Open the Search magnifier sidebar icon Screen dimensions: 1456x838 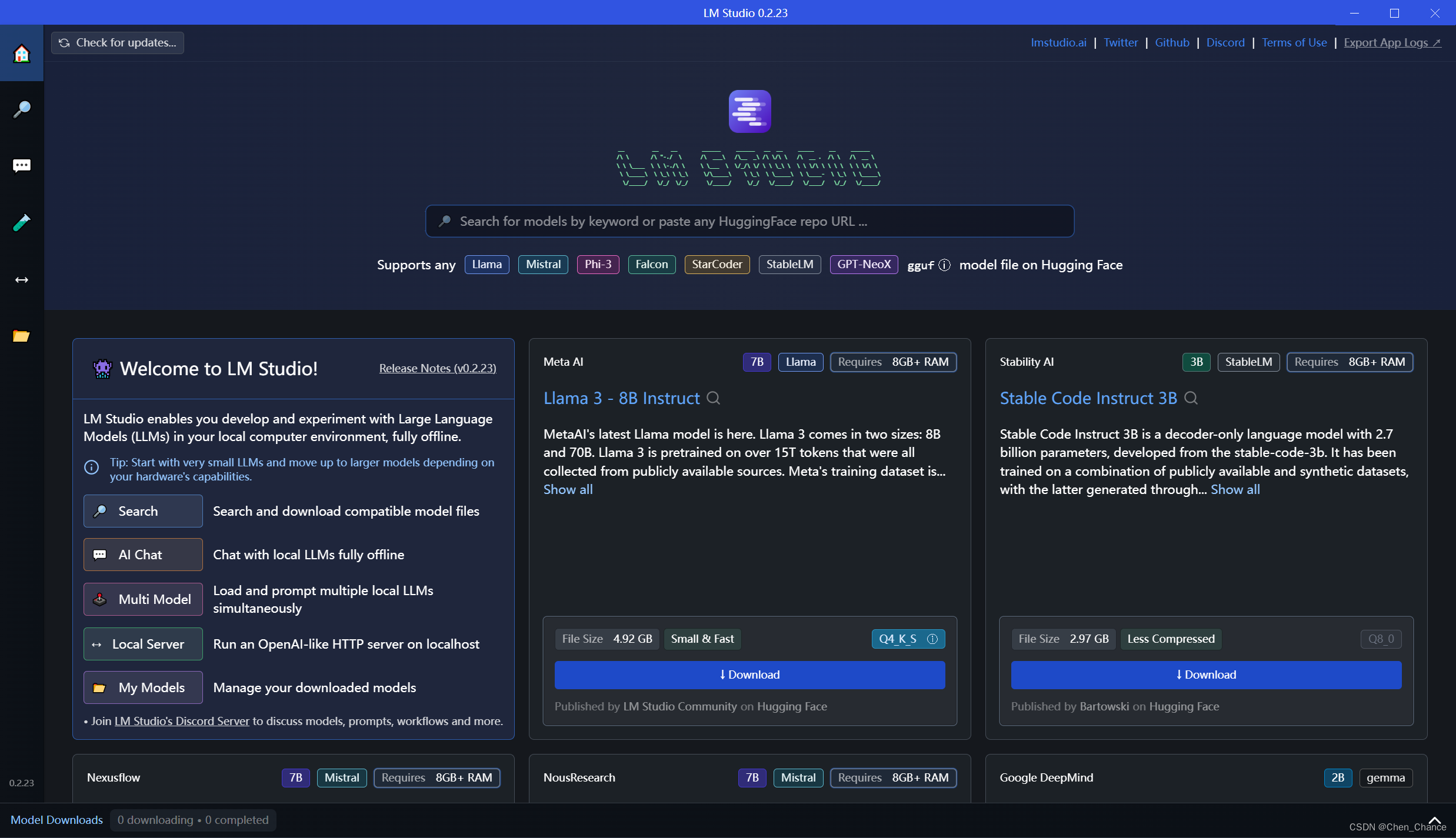click(x=22, y=109)
